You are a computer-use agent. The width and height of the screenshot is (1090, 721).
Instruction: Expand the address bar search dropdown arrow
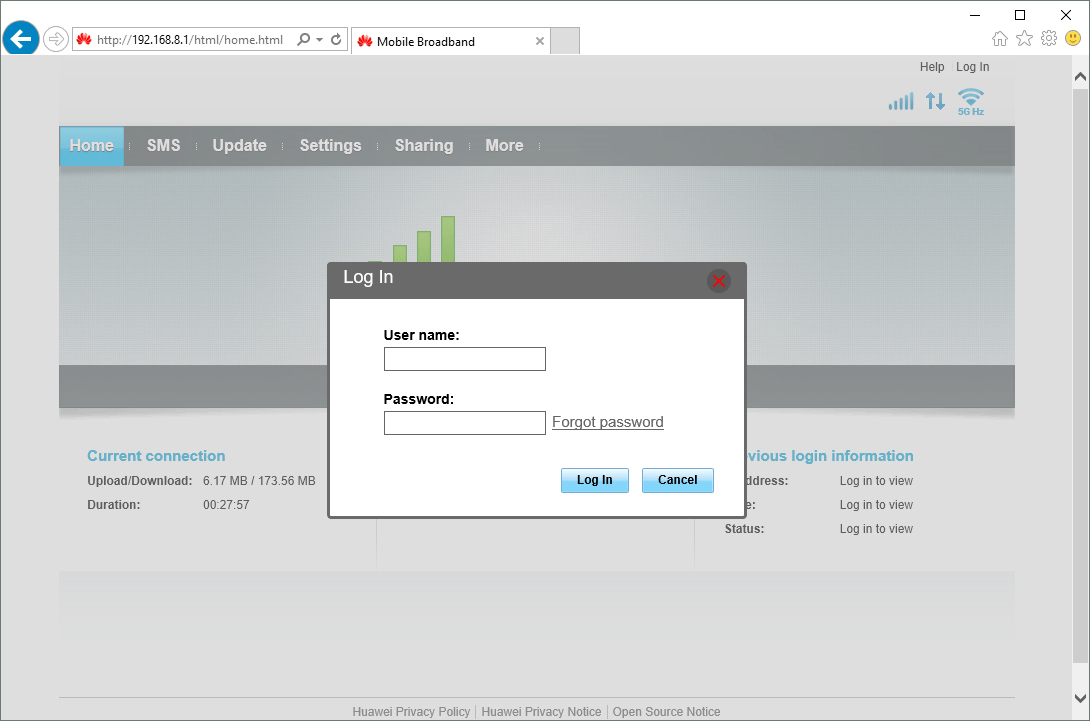[319, 40]
